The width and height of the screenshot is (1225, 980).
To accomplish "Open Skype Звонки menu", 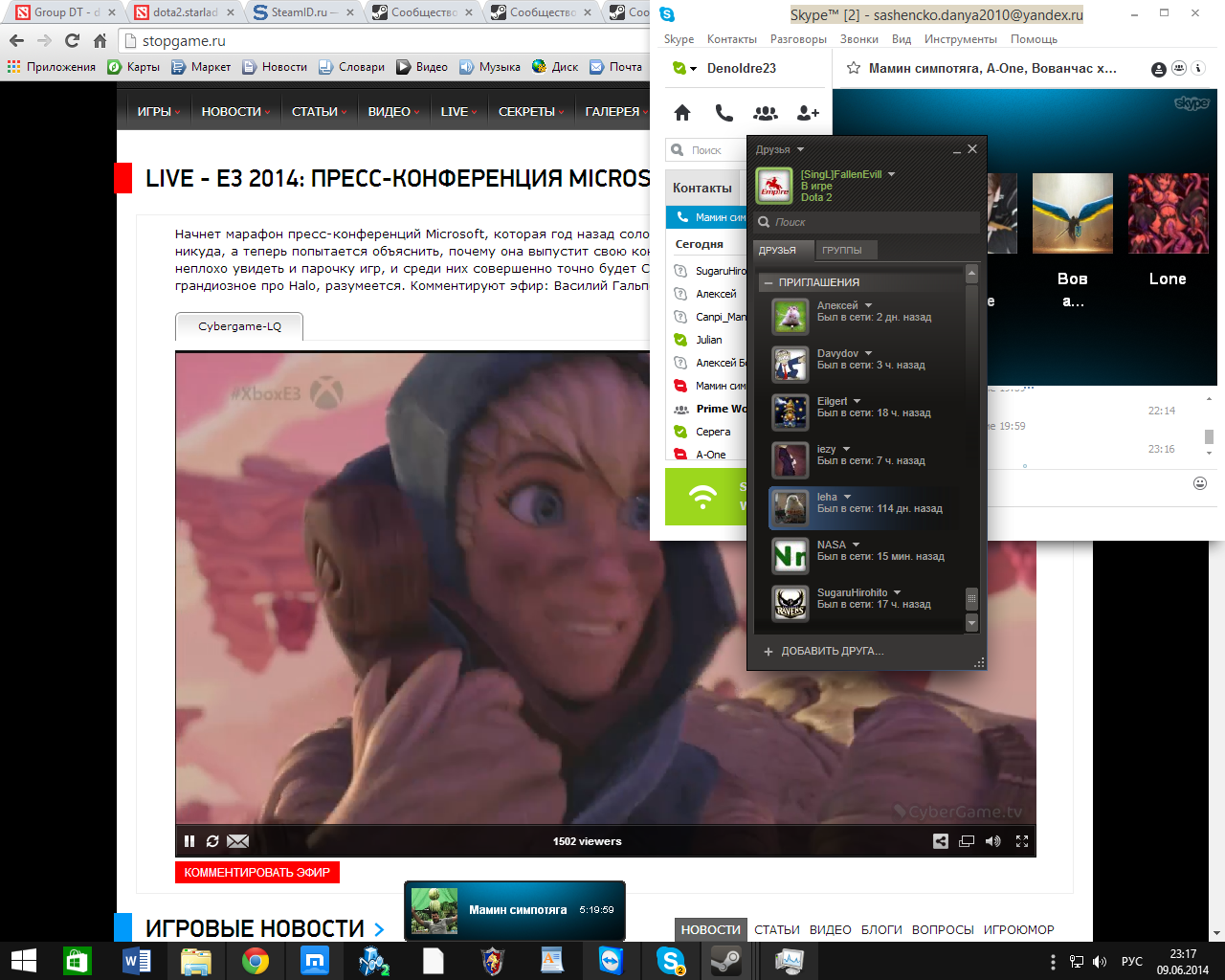I will (x=859, y=39).
